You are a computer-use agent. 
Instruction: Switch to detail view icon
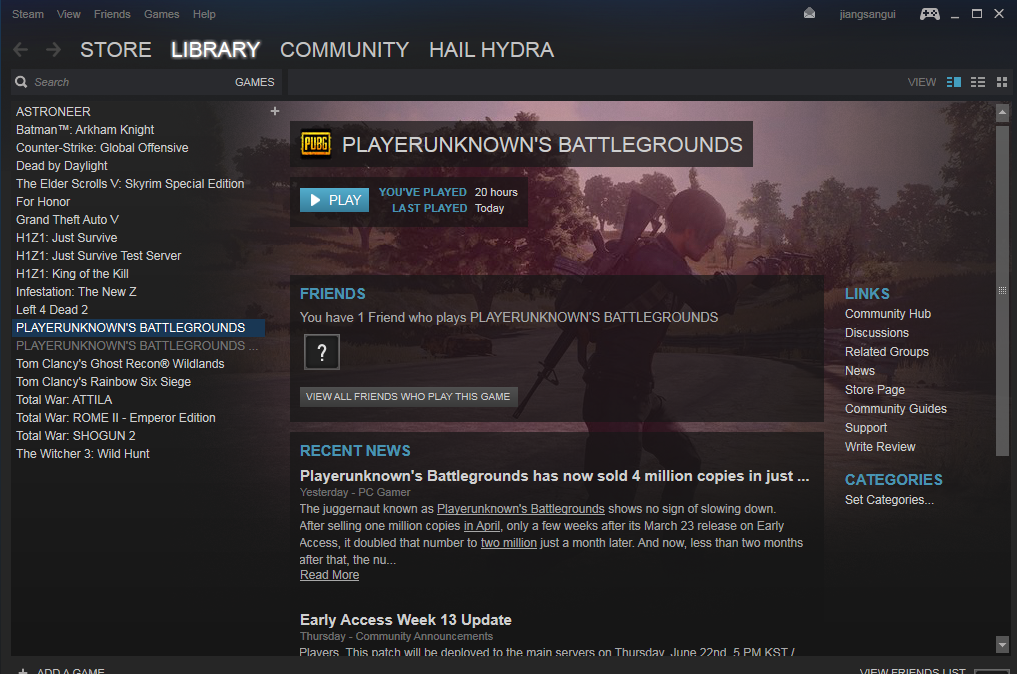[x=953, y=82]
